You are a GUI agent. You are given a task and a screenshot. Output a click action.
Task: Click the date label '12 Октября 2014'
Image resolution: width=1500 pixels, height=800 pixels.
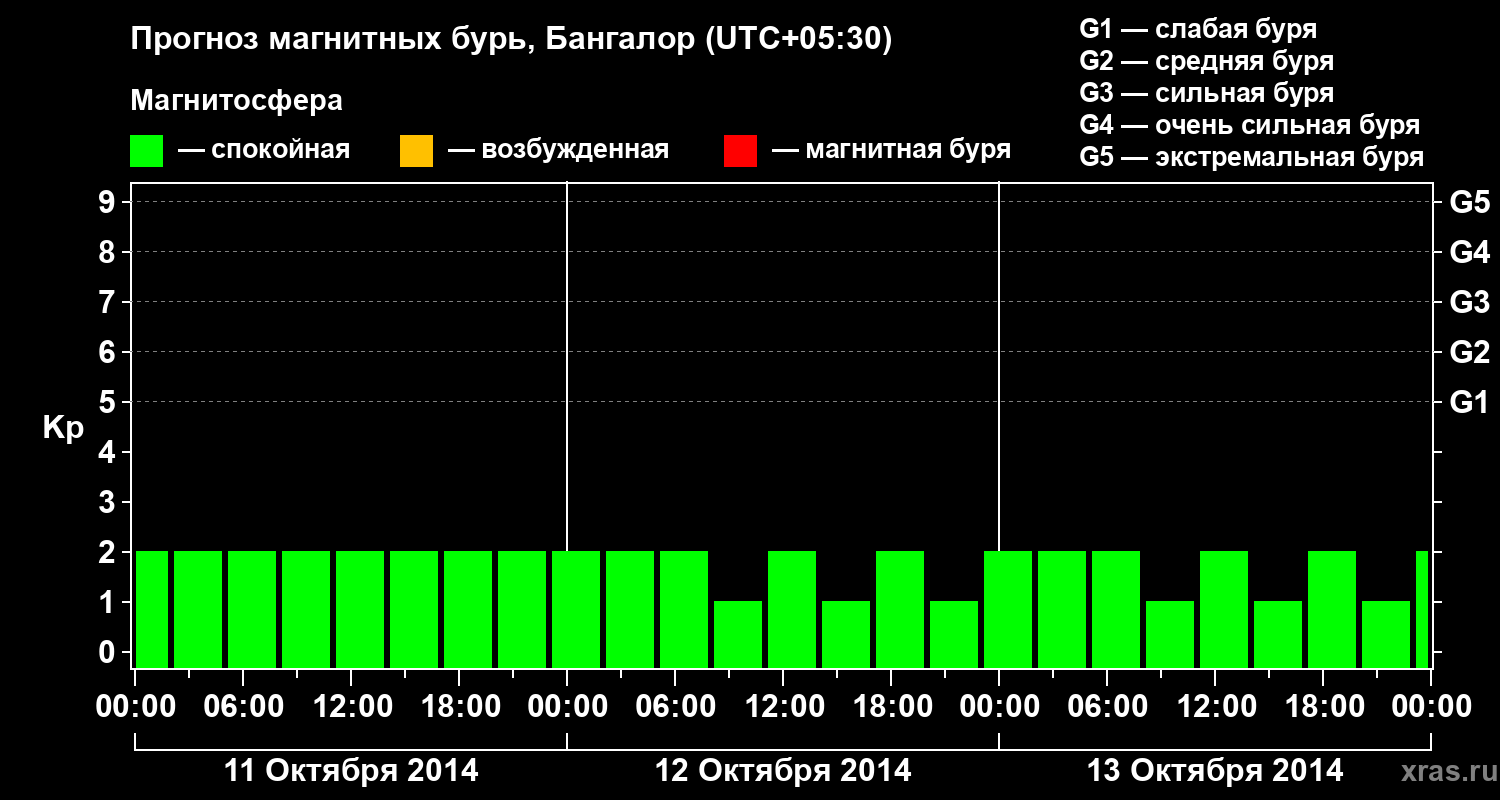click(x=783, y=771)
